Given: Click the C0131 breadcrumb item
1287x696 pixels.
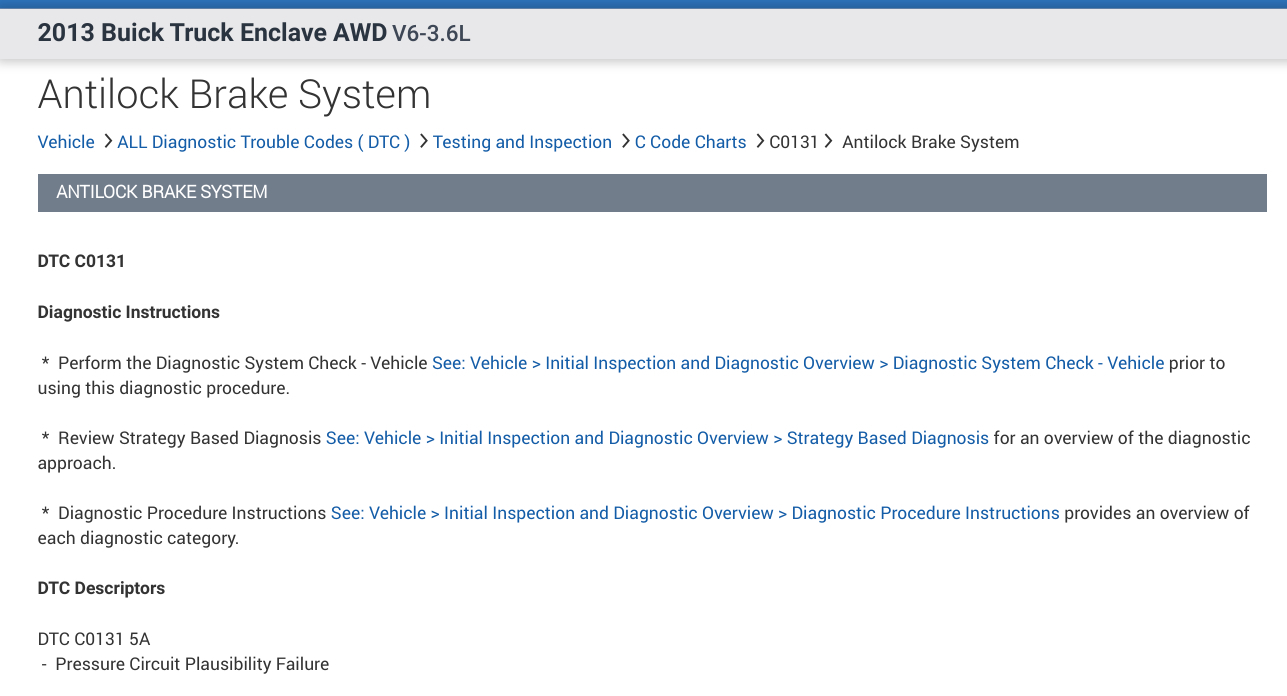Looking at the screenshot, I should (x=794, y=142).
